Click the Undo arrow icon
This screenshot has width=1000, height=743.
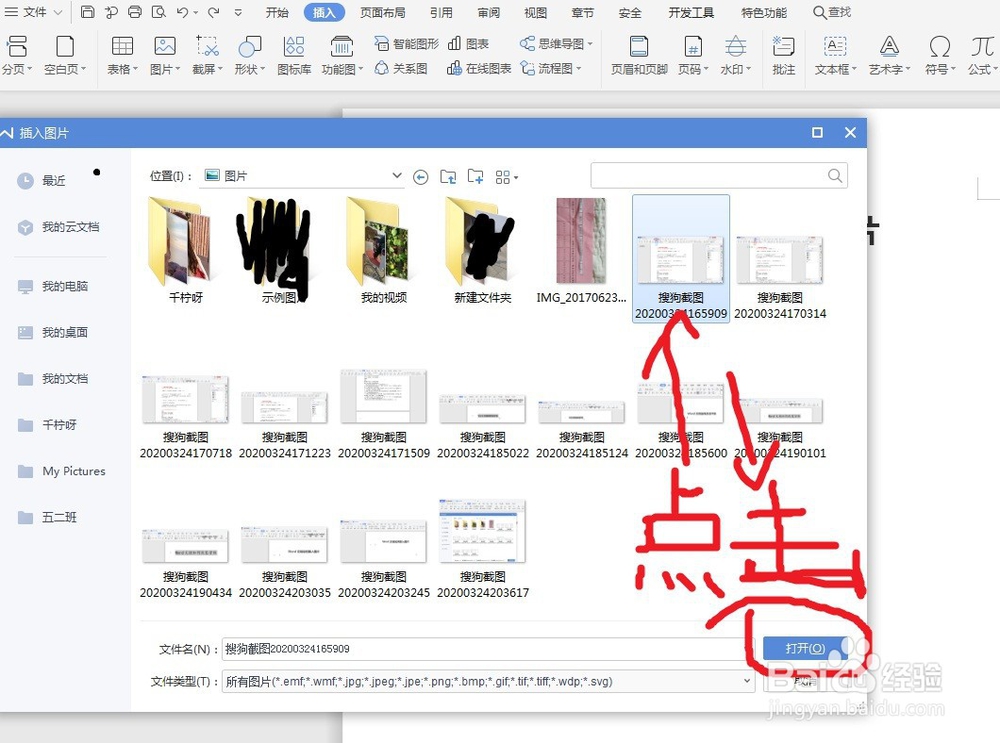click(182, 12)
